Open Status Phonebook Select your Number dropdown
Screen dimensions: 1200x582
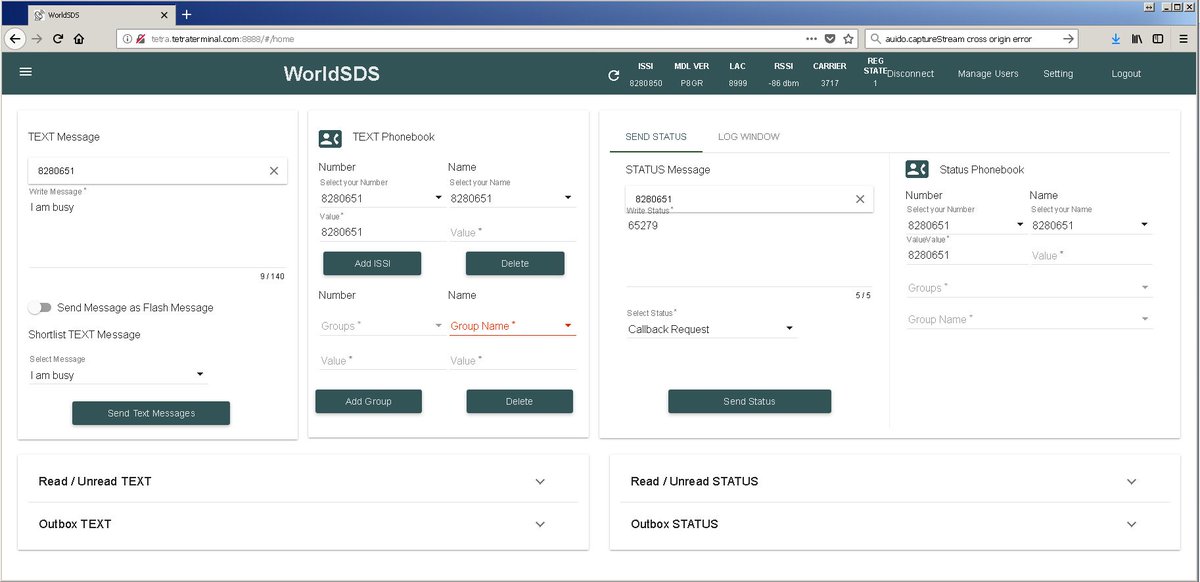point(965,225)
